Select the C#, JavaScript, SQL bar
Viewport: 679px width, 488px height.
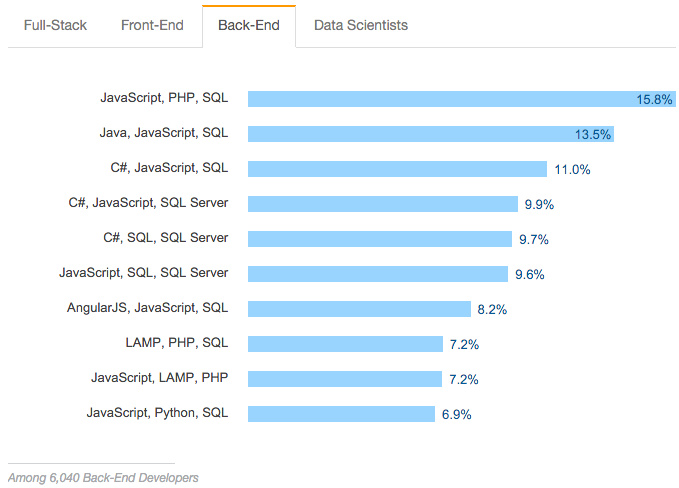pos(398,169)
